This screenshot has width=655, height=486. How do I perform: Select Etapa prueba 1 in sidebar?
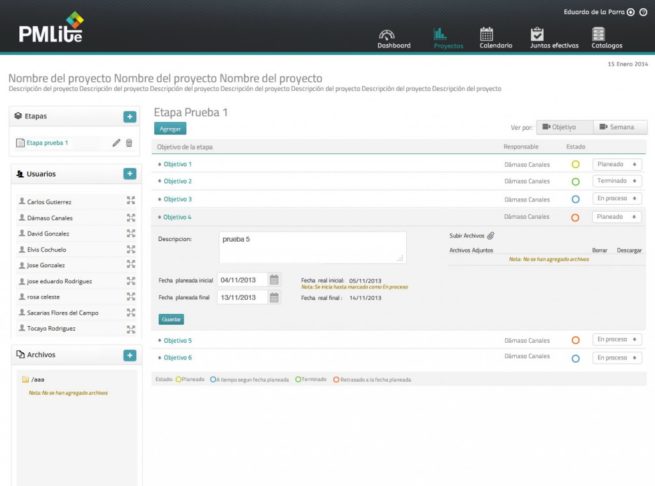click(47, 143)
